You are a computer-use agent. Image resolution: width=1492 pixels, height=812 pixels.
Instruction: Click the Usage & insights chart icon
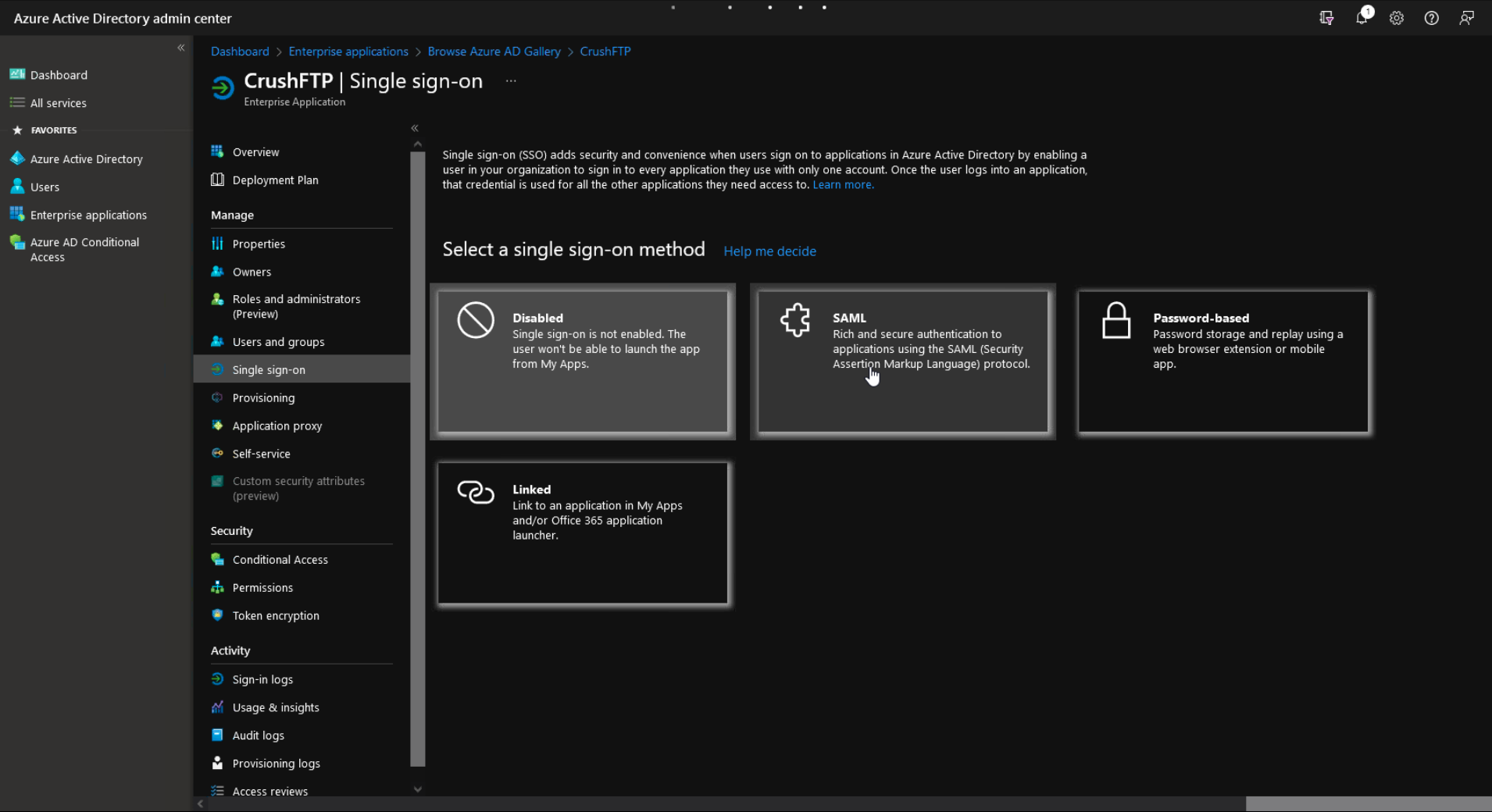pyautogui.click(x=217, y=707)
